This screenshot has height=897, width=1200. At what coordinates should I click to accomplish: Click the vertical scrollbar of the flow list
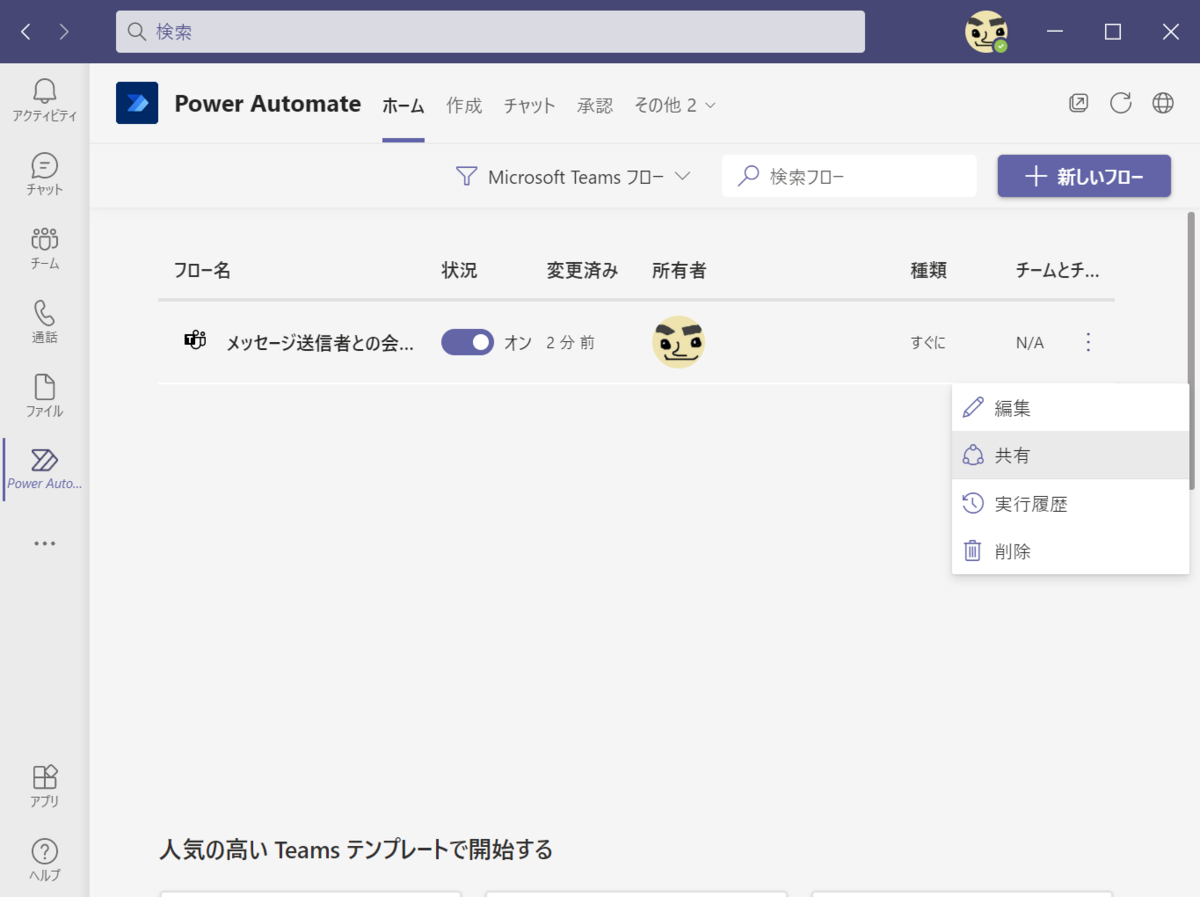tap(1190, 350)
